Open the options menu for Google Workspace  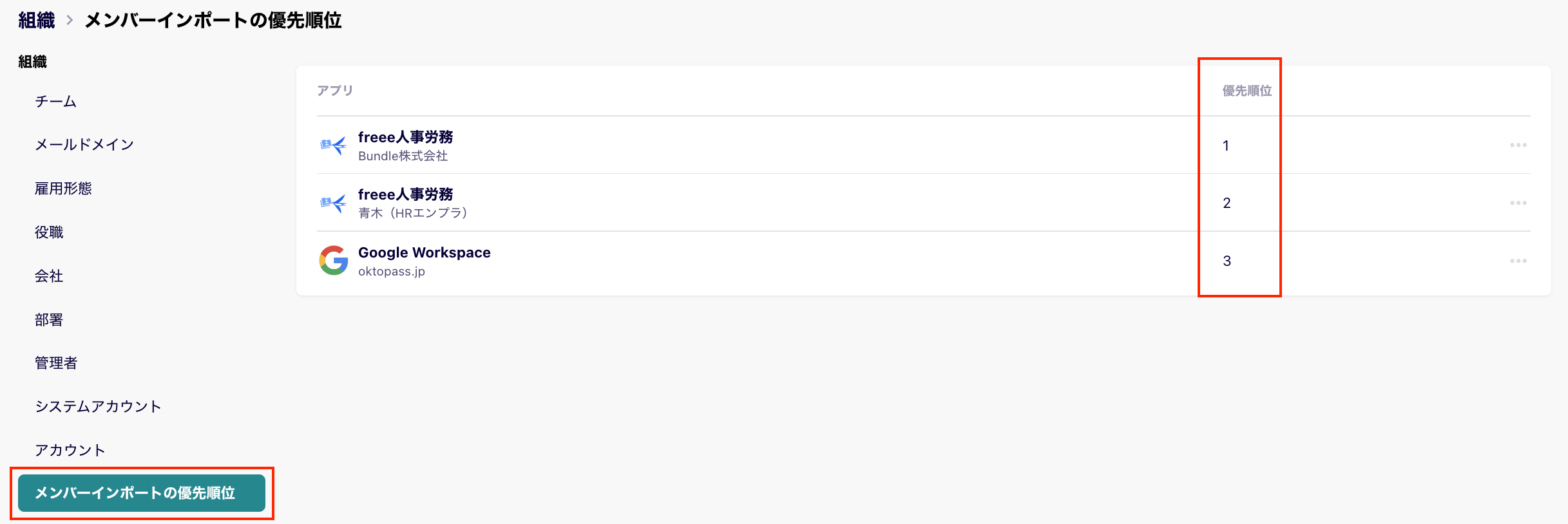point(1519,260)
